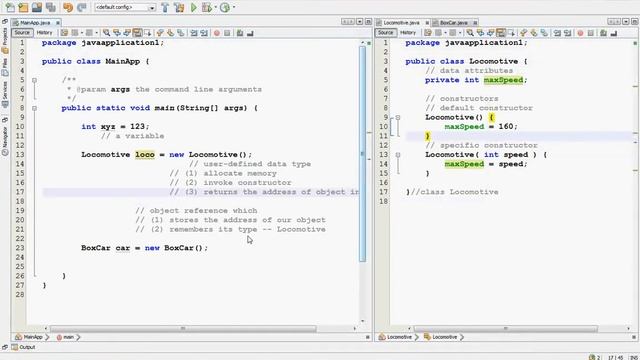Find selection in Locomotive editor toolbar
The image size is (640, 360).
[470, 33]
